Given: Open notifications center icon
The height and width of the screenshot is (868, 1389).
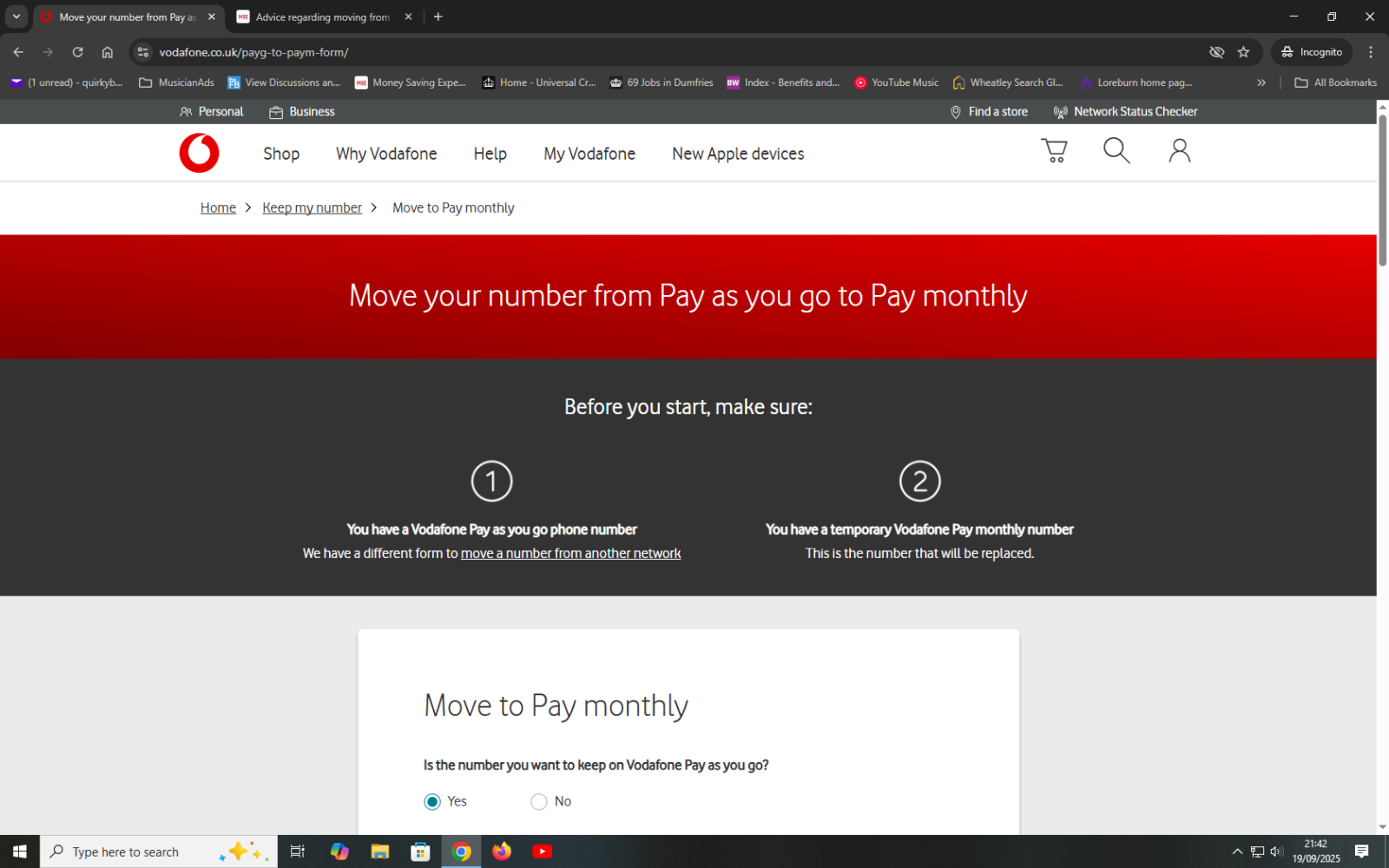Looking at the screenshot, I should tap(1362, 852).
